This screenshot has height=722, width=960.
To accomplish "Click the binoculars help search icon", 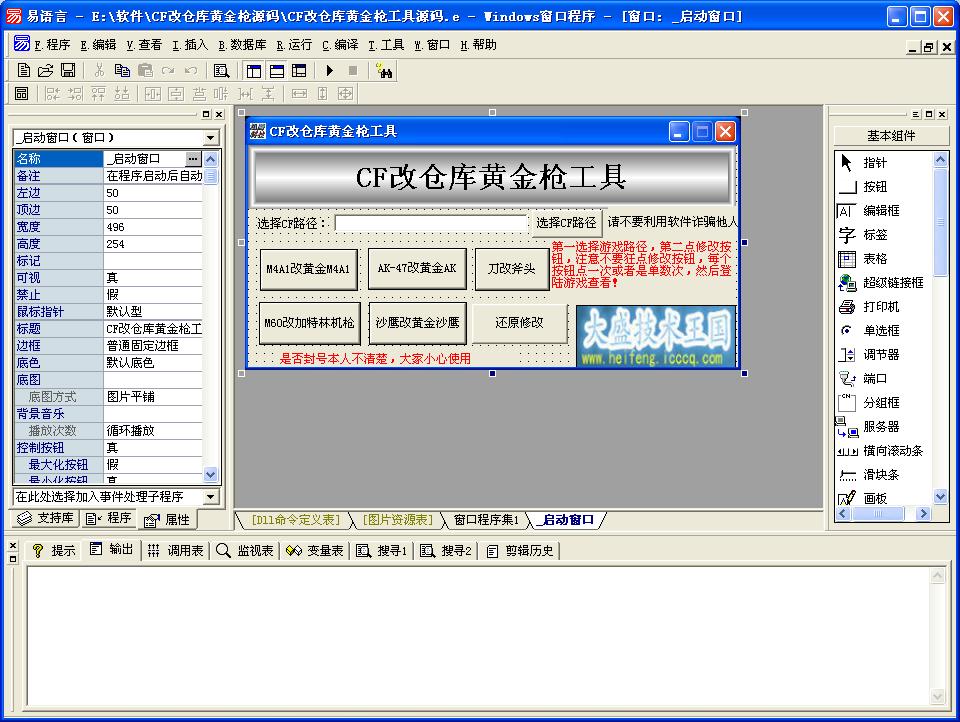I will [384, 71].
